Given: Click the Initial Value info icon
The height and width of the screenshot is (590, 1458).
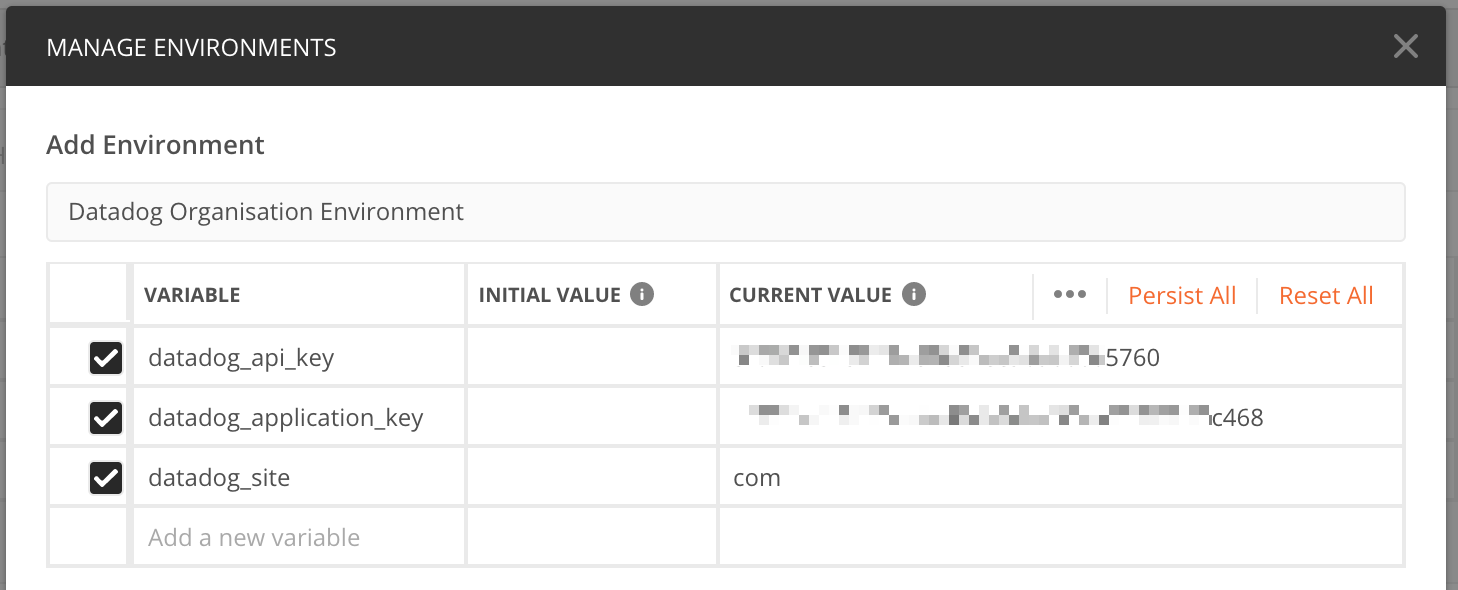Looking at the screenshot, I should [x=644, y=294].
